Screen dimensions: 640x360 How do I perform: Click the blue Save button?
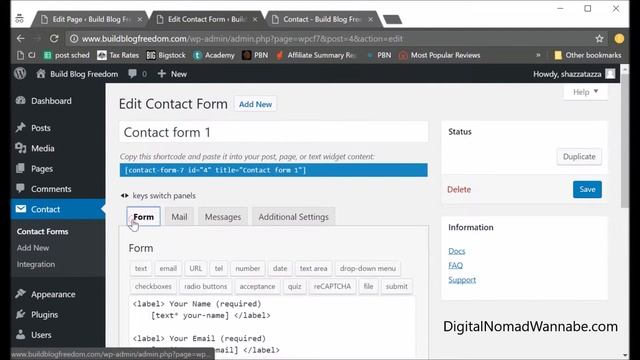587,189
